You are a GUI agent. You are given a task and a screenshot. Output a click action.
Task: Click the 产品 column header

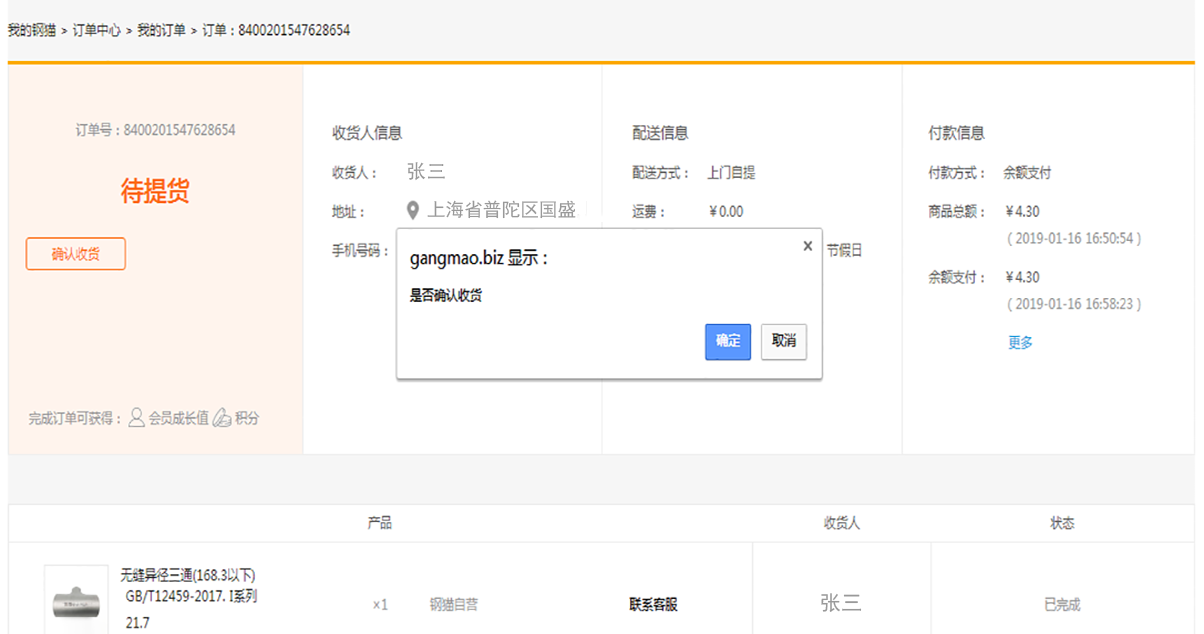pos(380,522)
